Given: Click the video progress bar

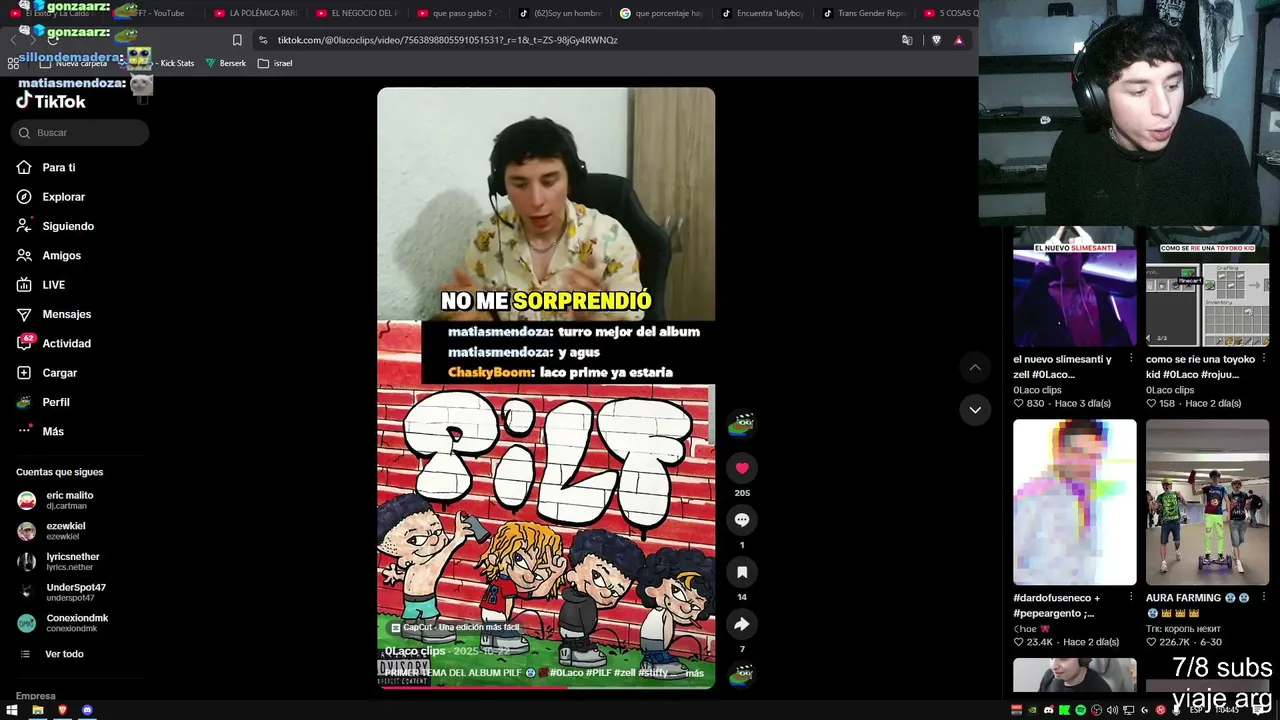Looking at the screenshot, I should tap(546, 687).
